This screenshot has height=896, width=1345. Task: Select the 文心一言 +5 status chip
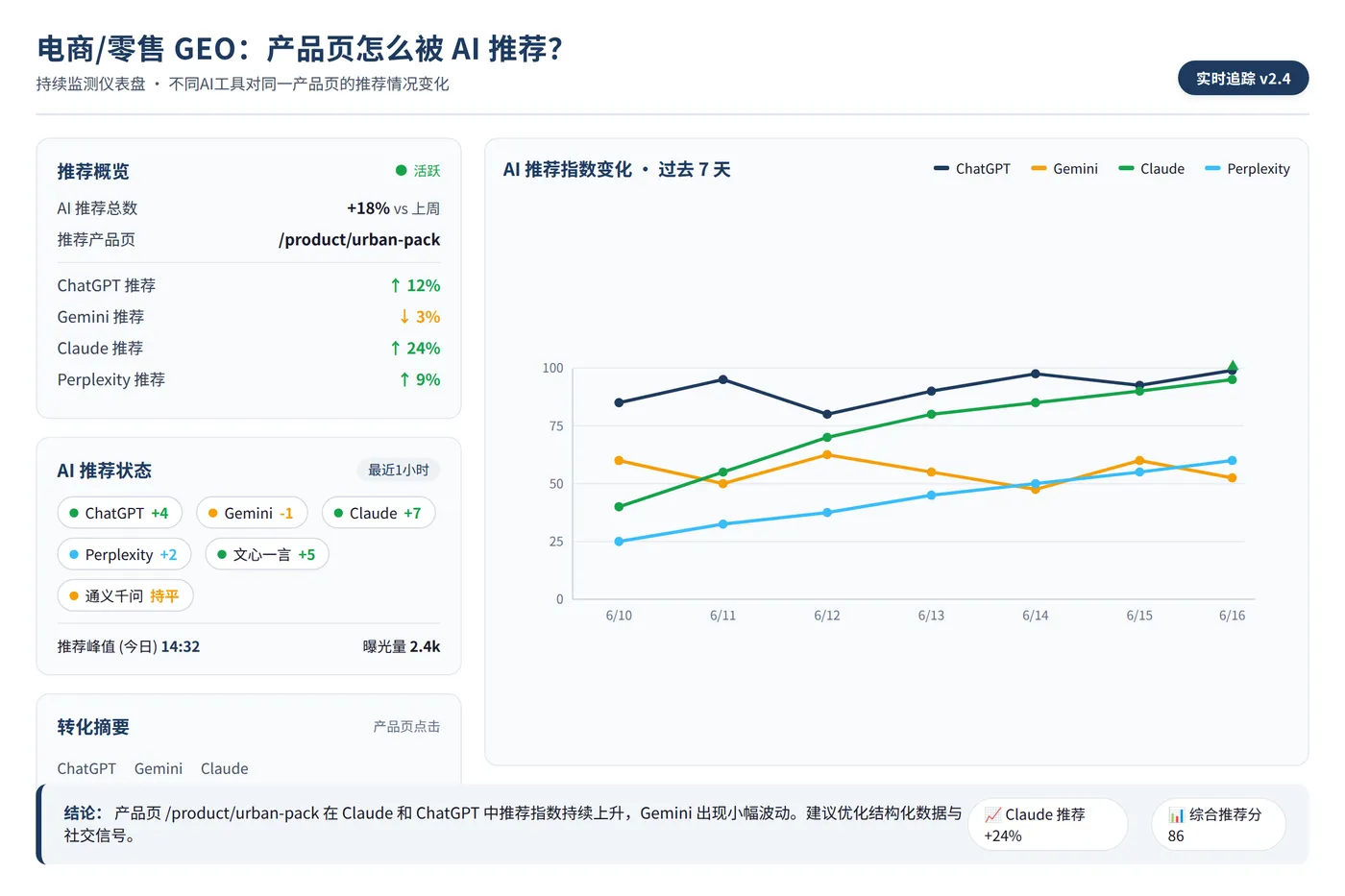(266, 554)
